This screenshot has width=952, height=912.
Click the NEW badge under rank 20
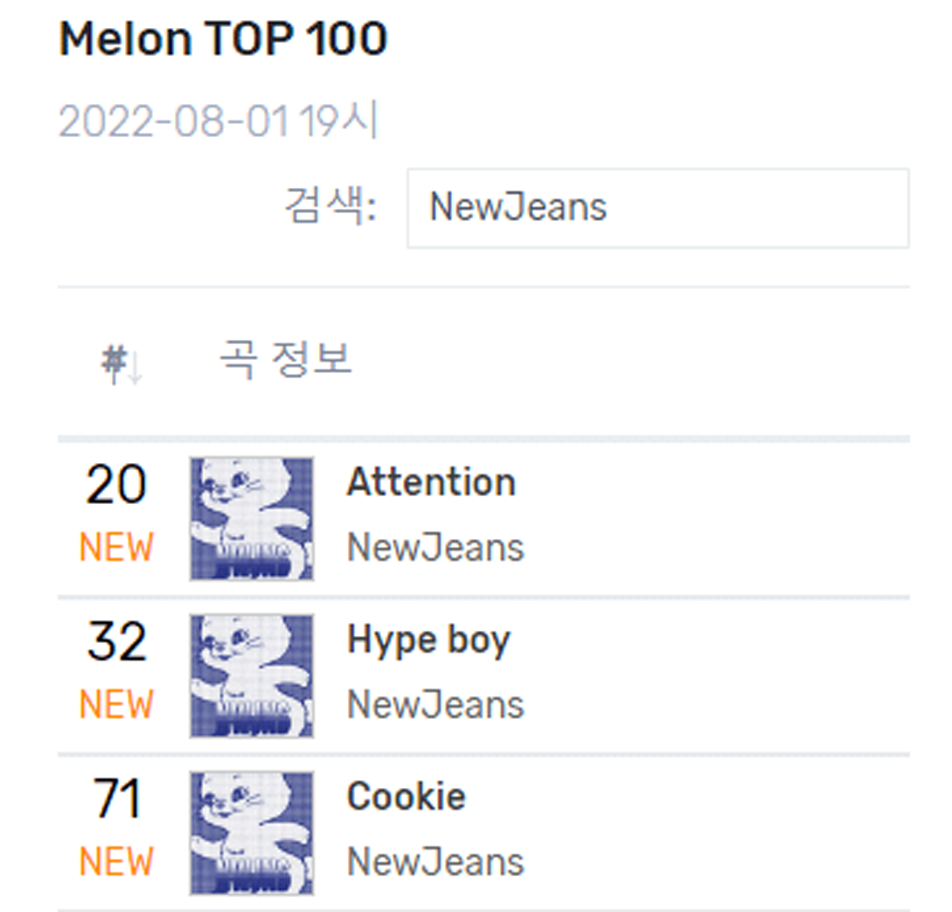click(x=116, y=547)
